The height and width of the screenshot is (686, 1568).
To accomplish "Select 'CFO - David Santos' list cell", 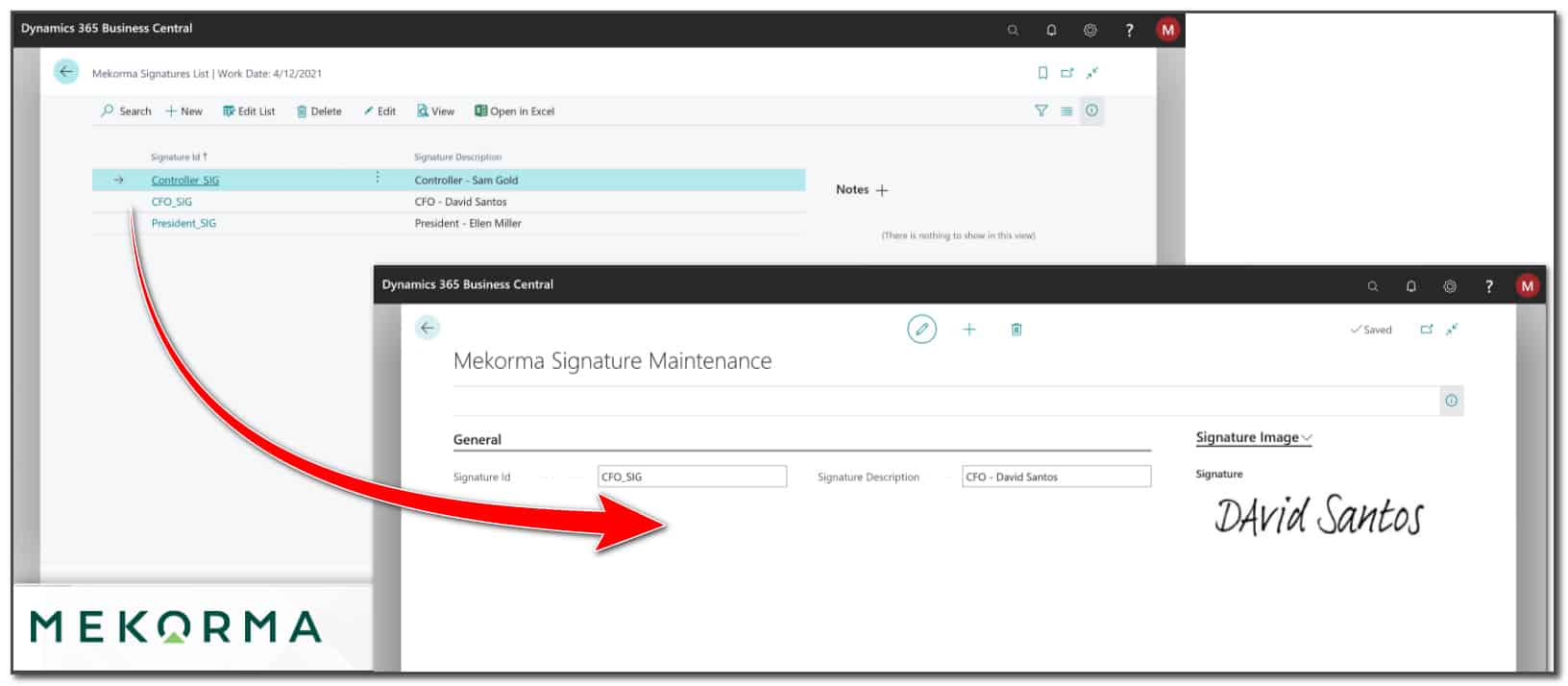I will pos(460,202).
